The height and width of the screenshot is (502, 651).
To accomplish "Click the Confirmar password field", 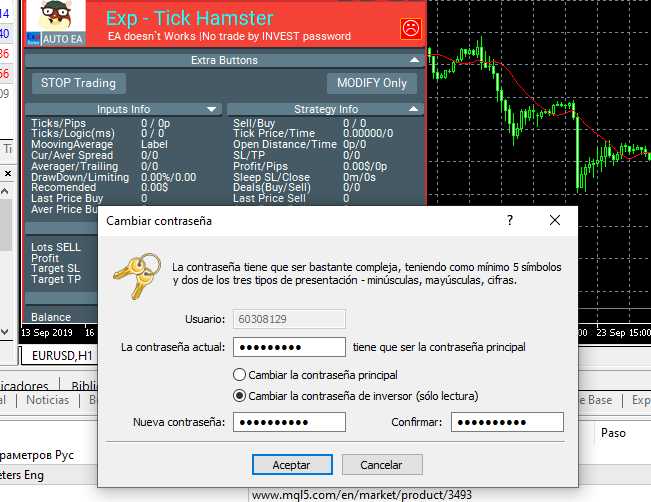I will tap(507, 422).
